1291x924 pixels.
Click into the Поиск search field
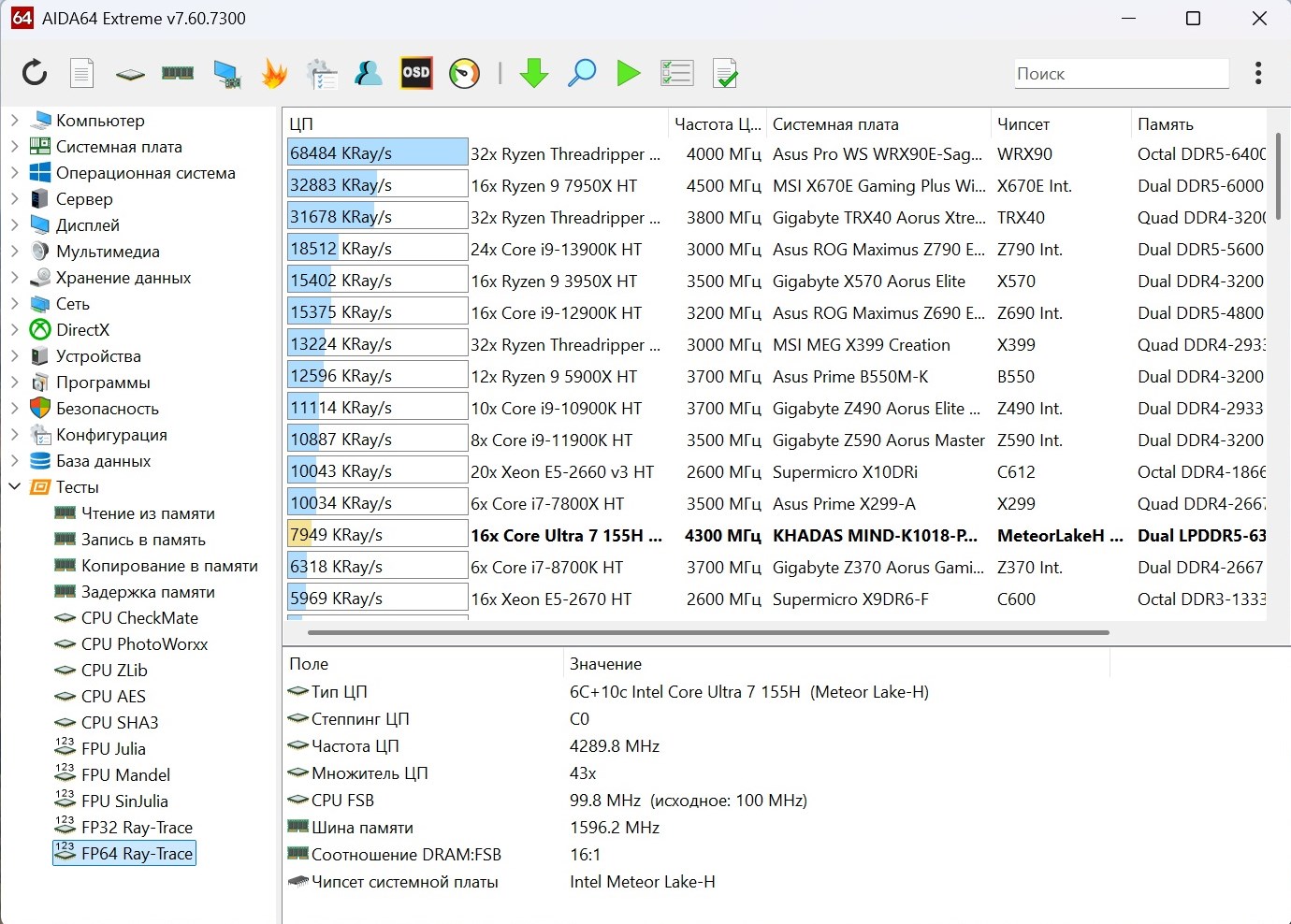pyautogui.click(x=1121, y=74)
